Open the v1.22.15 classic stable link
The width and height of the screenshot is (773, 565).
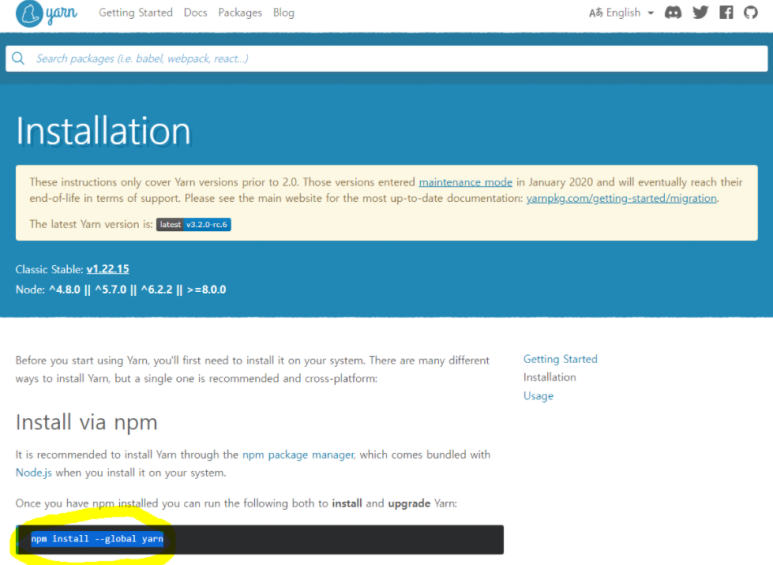(x=108, y=269)
